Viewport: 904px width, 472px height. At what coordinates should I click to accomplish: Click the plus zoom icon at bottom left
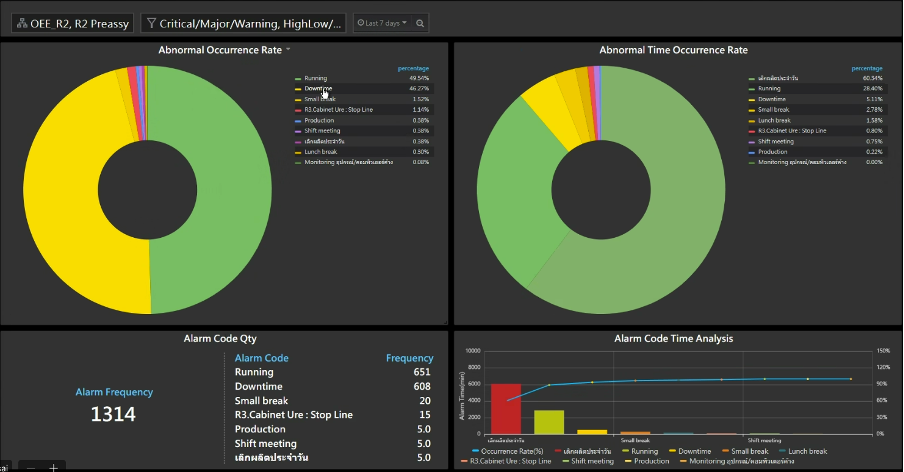tap(53, 467)
